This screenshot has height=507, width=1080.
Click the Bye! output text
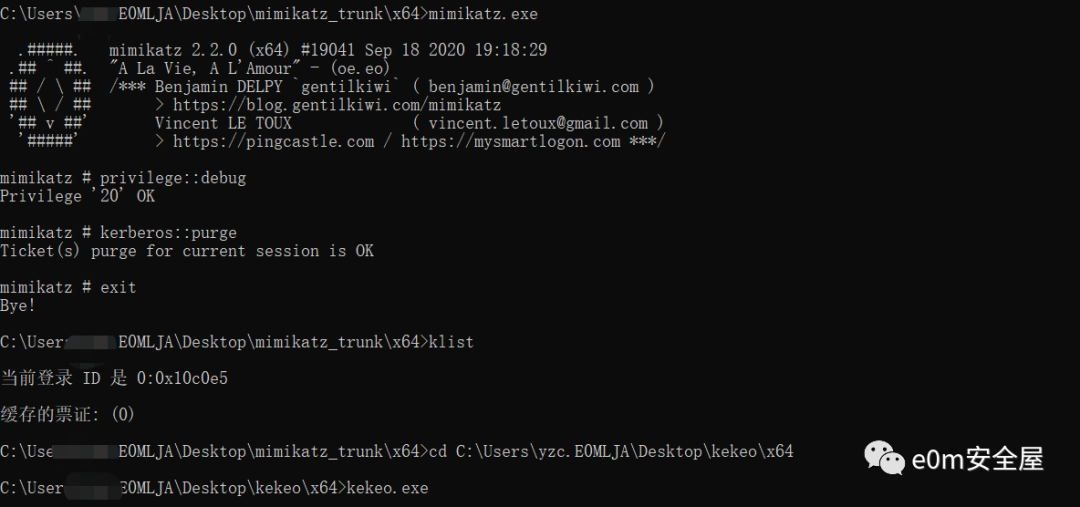(18, 305)
